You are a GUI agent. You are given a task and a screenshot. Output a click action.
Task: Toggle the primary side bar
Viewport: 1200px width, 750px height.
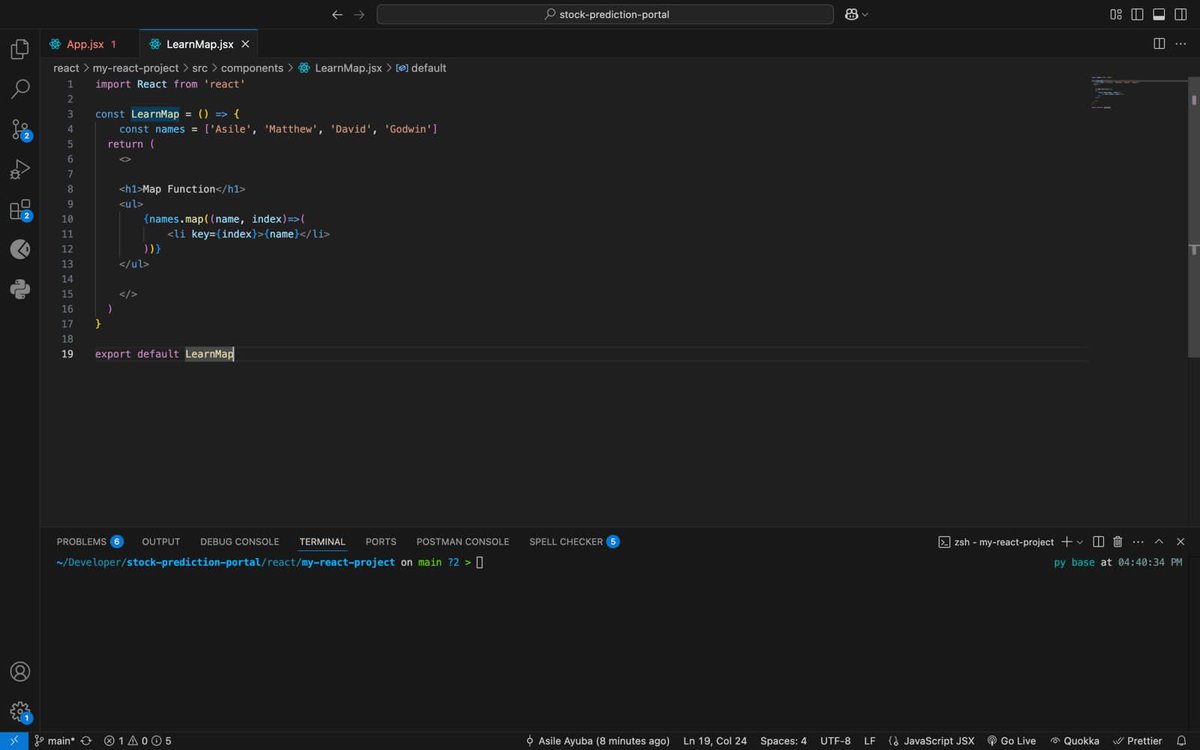[x=1137, y=14]
